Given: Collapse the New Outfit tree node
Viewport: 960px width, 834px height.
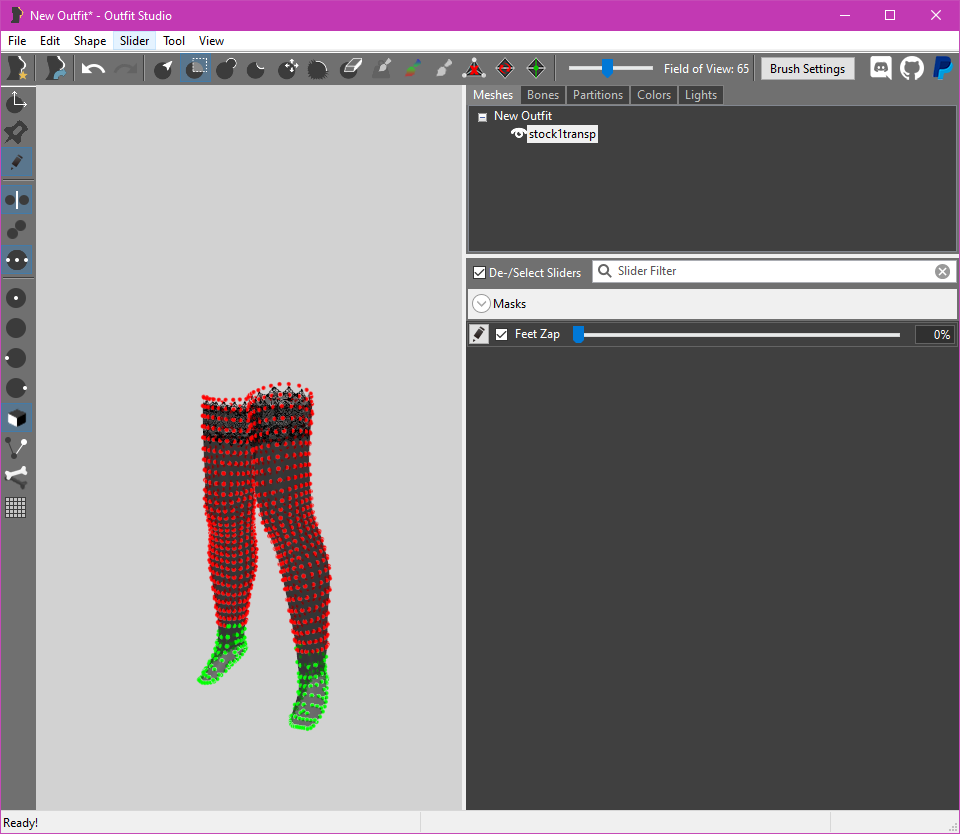Looking at the screenshot, I should (482, 117).
